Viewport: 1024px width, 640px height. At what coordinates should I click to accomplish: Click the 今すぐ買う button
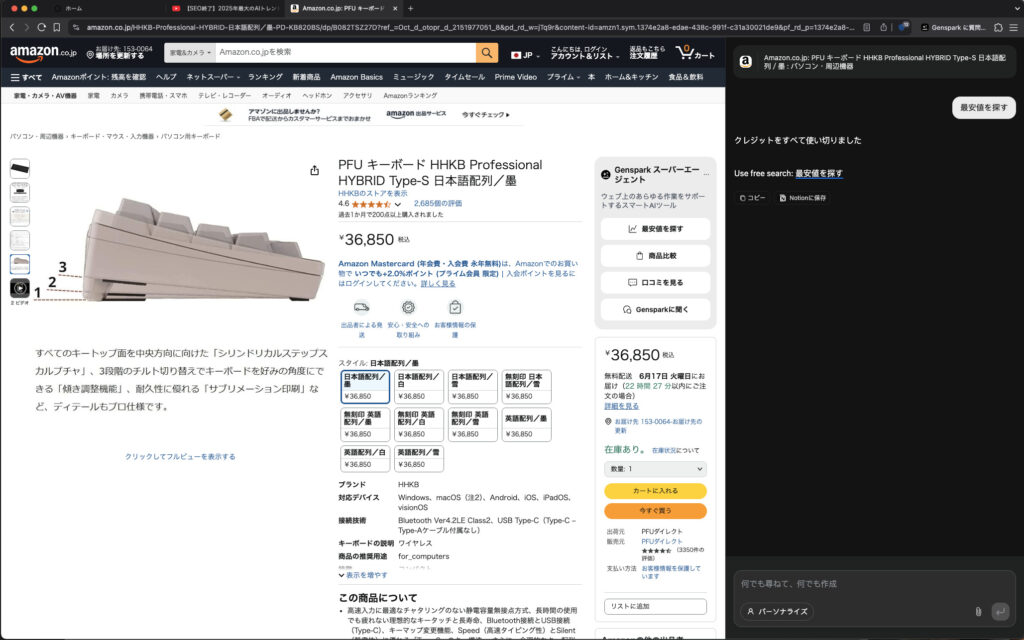tap(655, 511)
